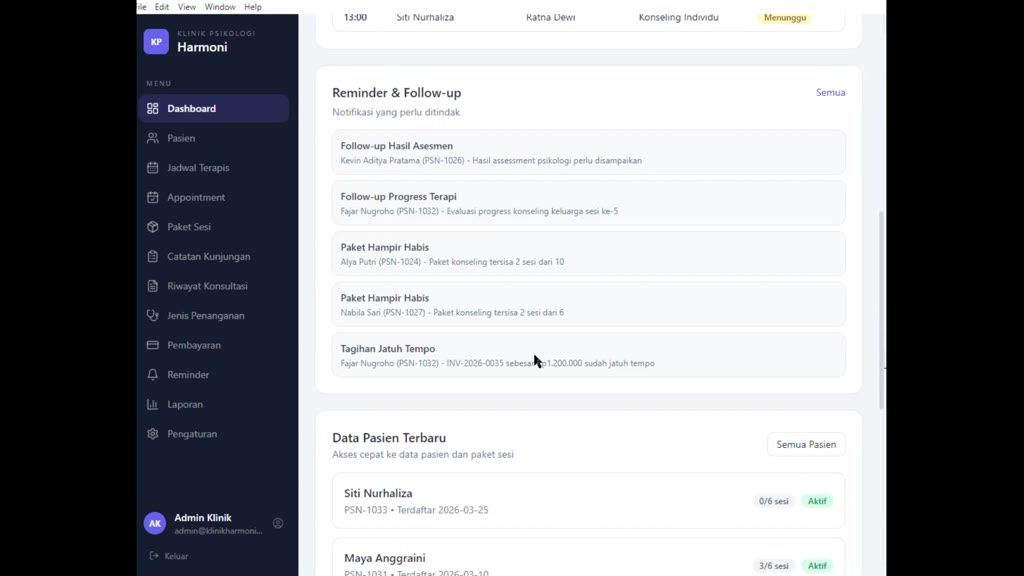Click the 0/6 sesi badge
Screen dimensions: 1024x576
774,501
